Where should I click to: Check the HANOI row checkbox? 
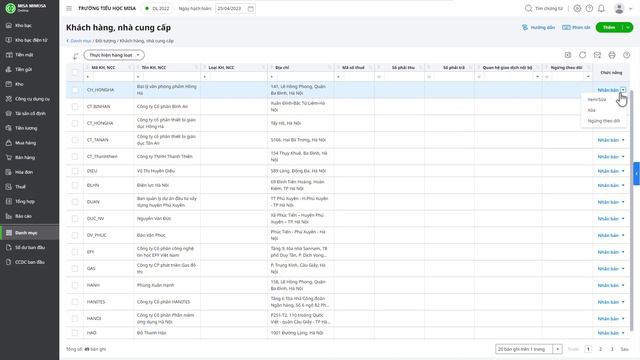coord(75,318)
